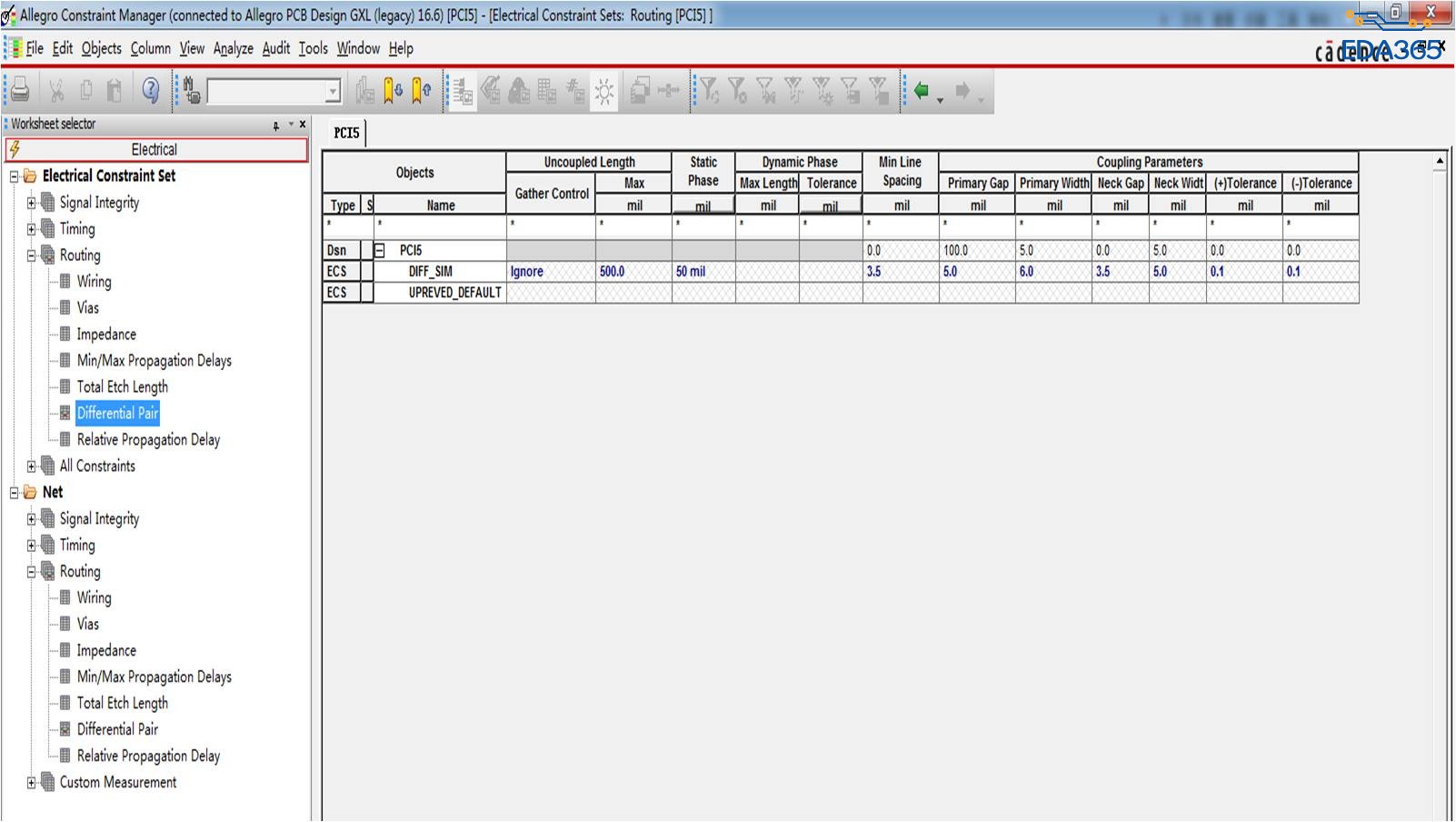Open the Objects menu
Viewport: 1456px width, 822px height.
[x=101, y=48]
